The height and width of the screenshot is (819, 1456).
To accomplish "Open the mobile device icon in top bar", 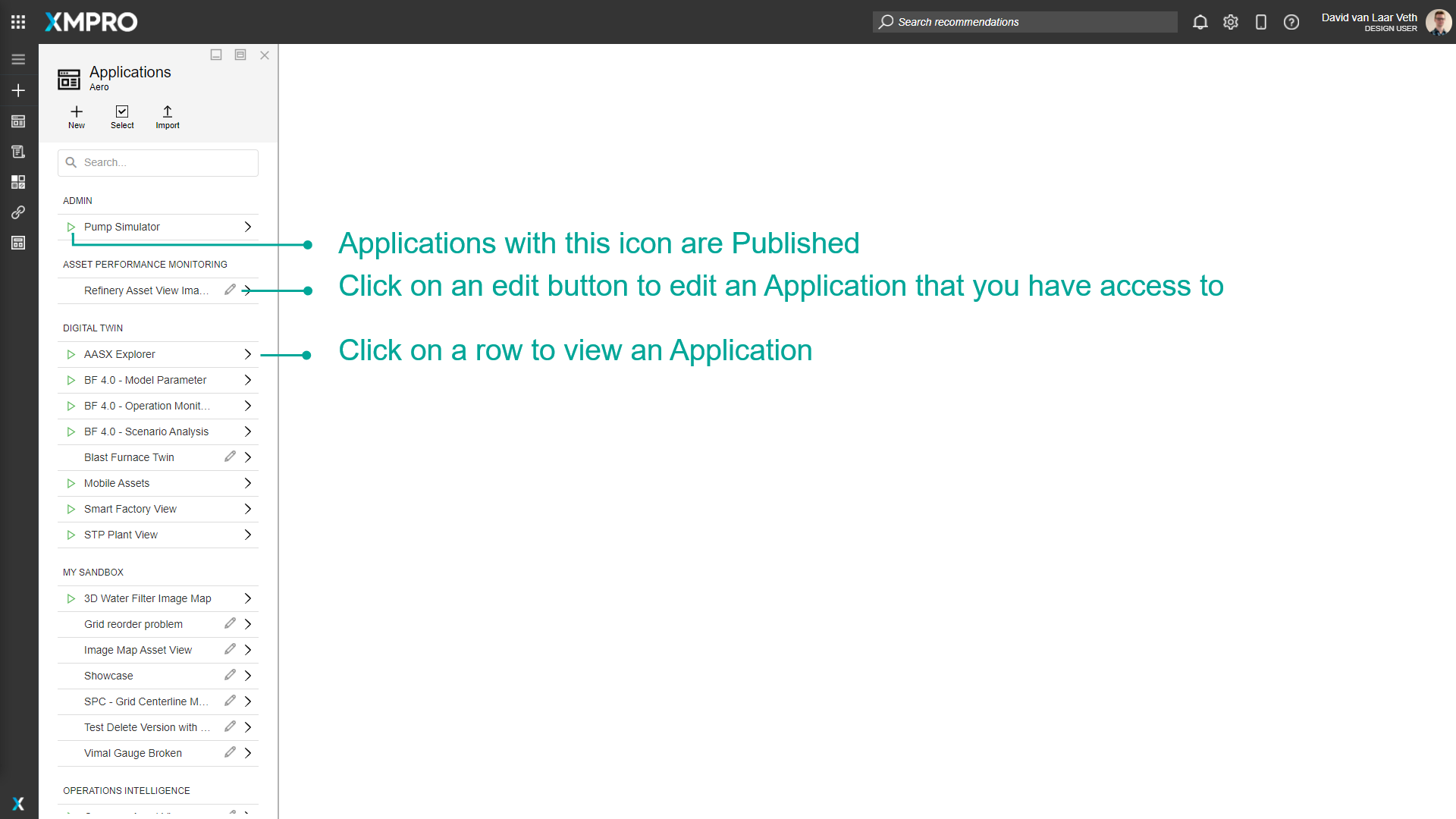I will (1261, 22).
